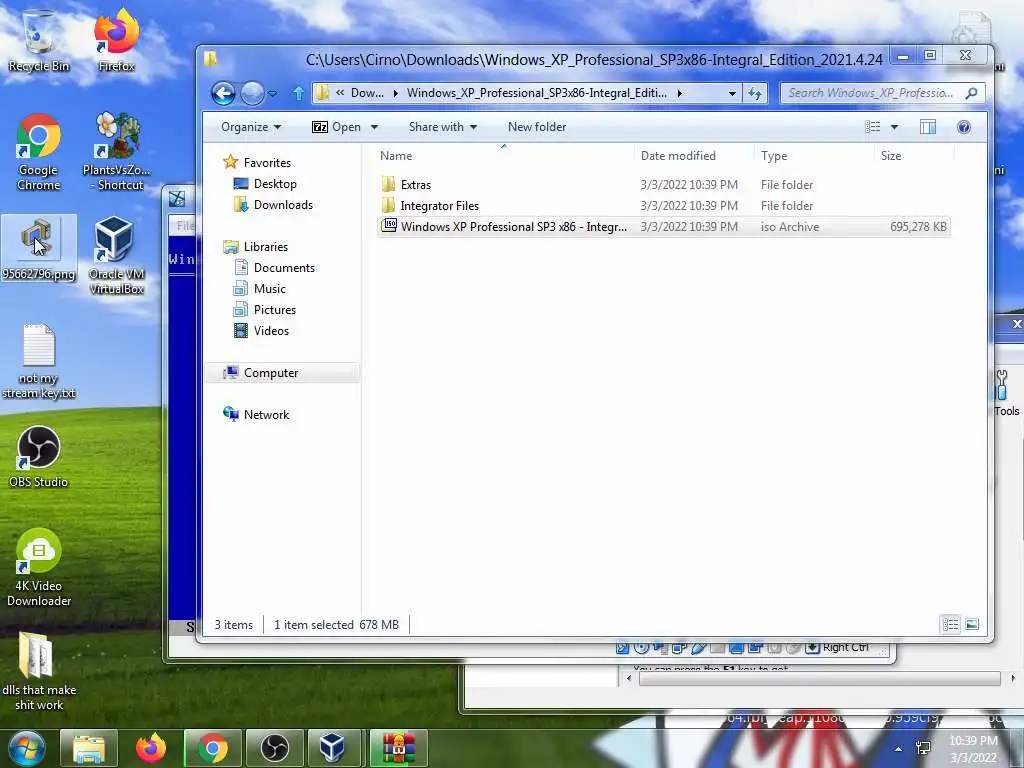Expand the address bar previous locations dropdown
1024x768 pixels.
pos(732,93)
